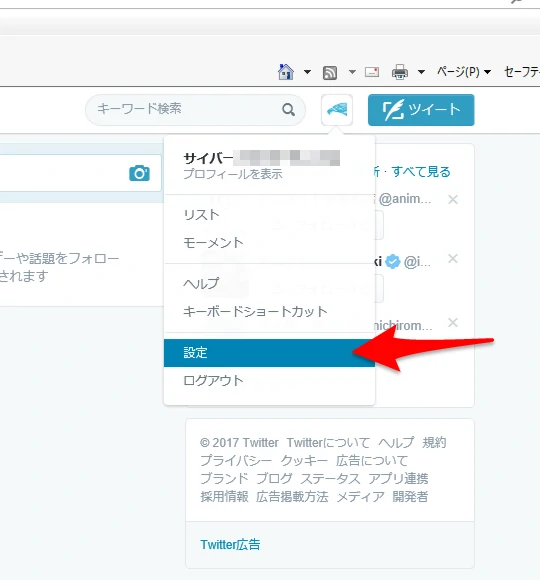Click the verified badge icon
This screenshot has height=580, width=540.
(x=393, y=262)
